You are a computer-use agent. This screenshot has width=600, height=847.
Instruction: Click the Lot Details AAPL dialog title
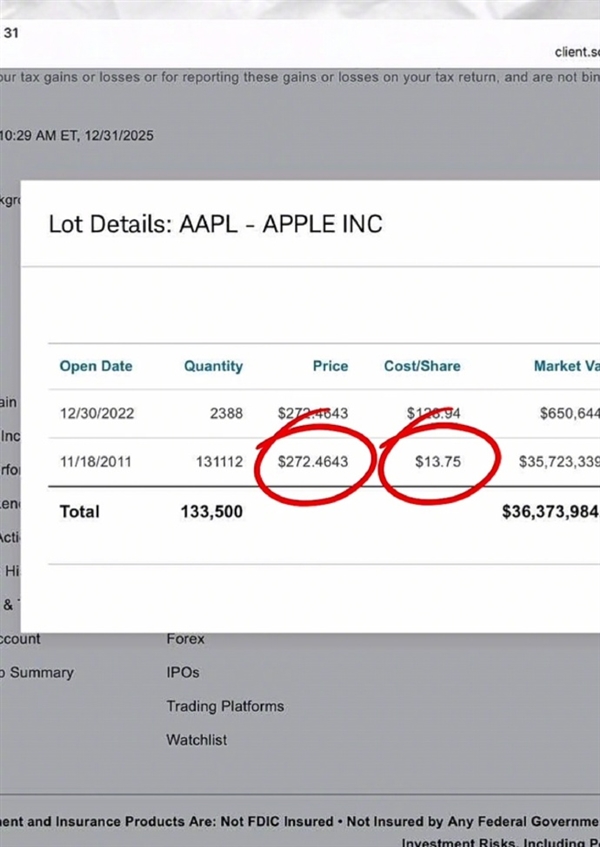click(x=215, y=223)
